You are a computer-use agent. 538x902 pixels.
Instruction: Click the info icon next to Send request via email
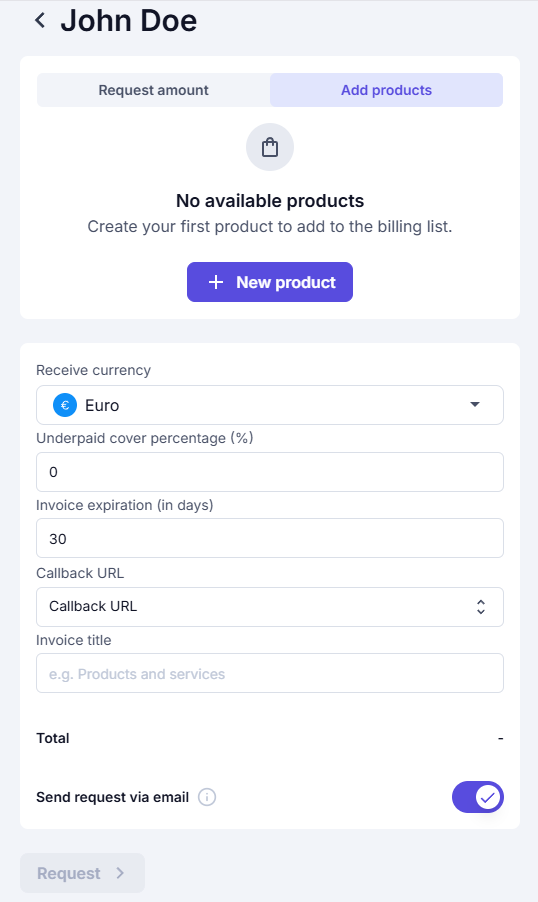[207, 797]
